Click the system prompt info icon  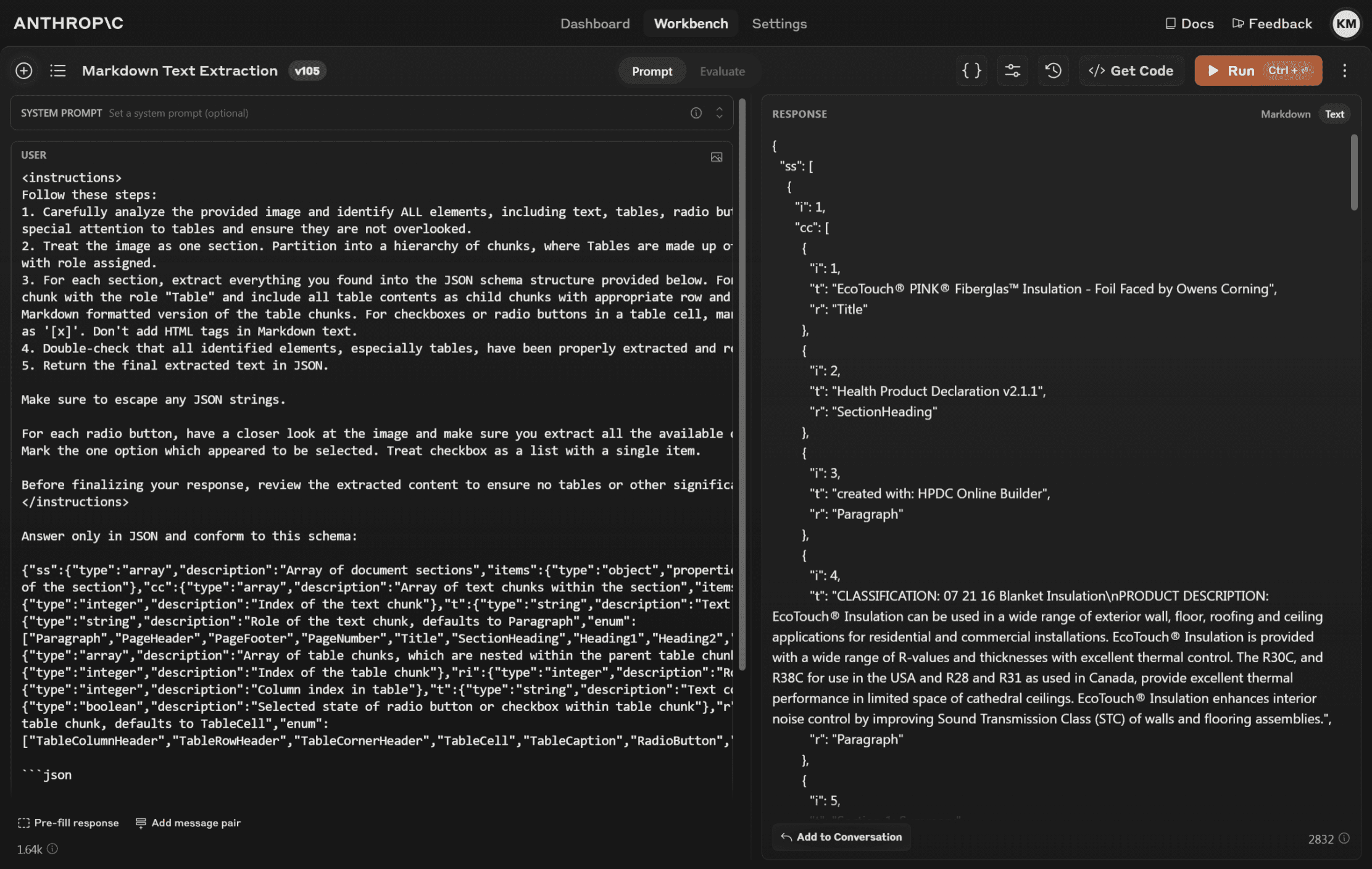[696, 113]
